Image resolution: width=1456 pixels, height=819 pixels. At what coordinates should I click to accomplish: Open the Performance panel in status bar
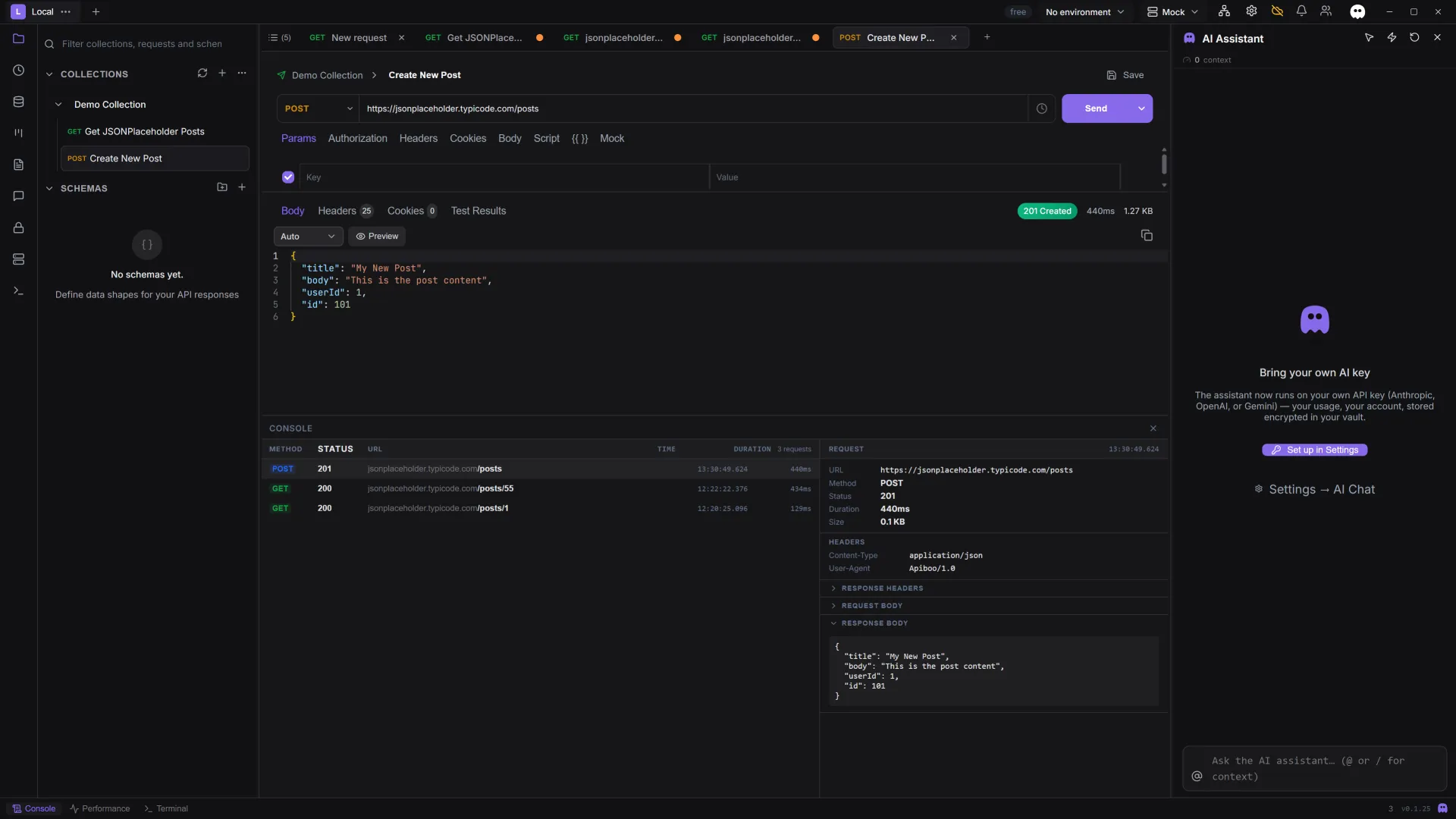point(99,808)
